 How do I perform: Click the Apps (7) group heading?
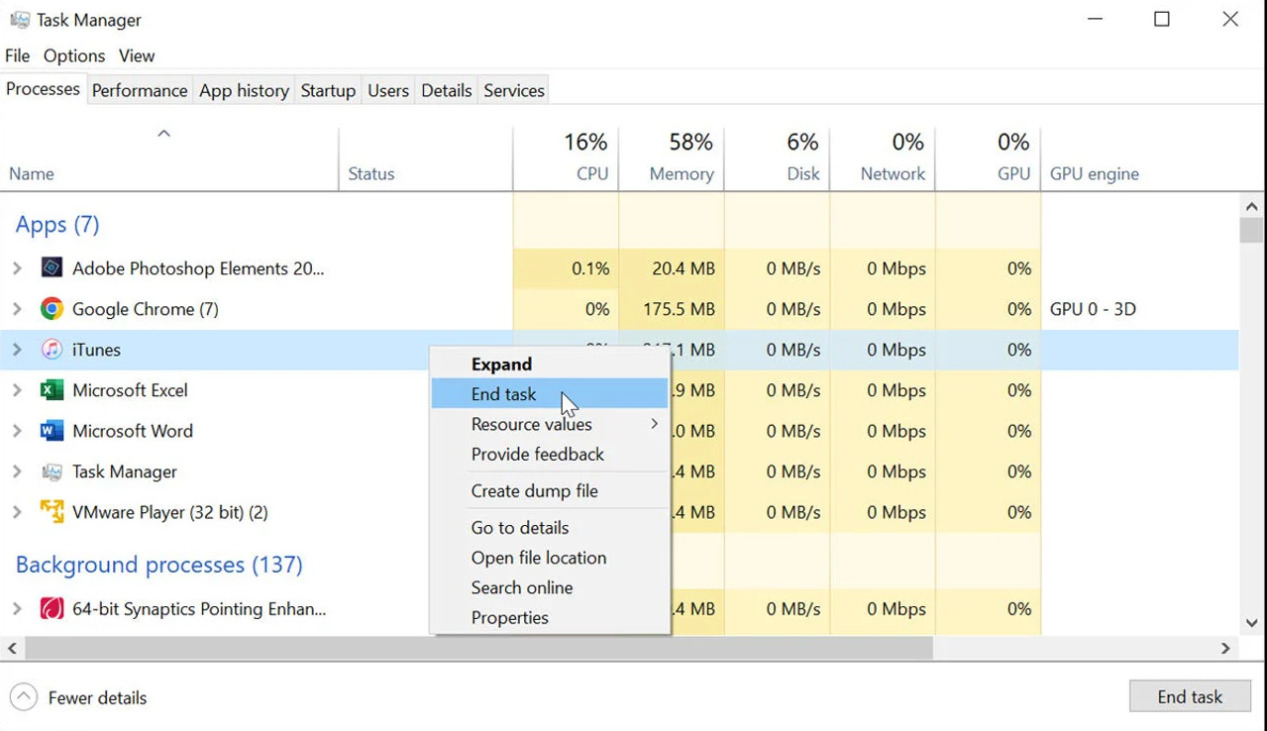click(57, 224)
